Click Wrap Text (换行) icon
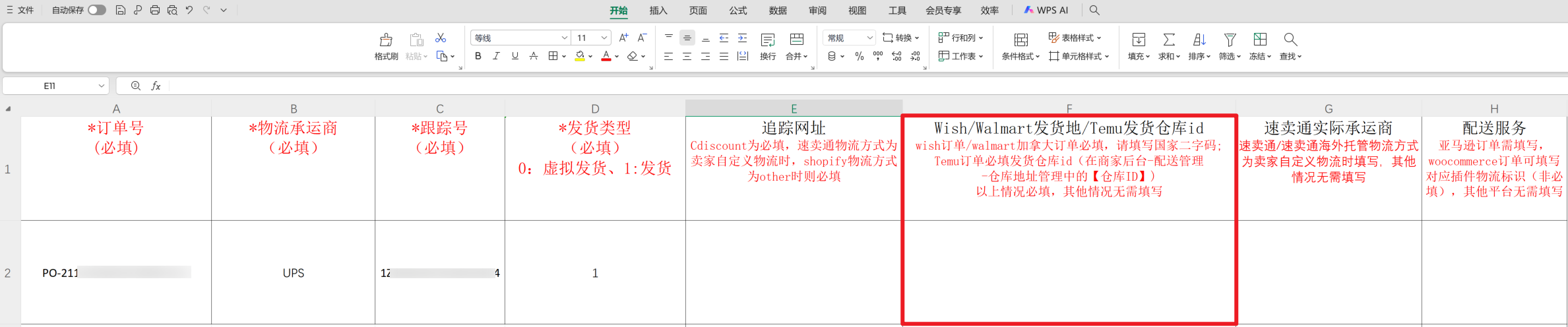This screenshot has height=327, width=1568. (768, 46)
